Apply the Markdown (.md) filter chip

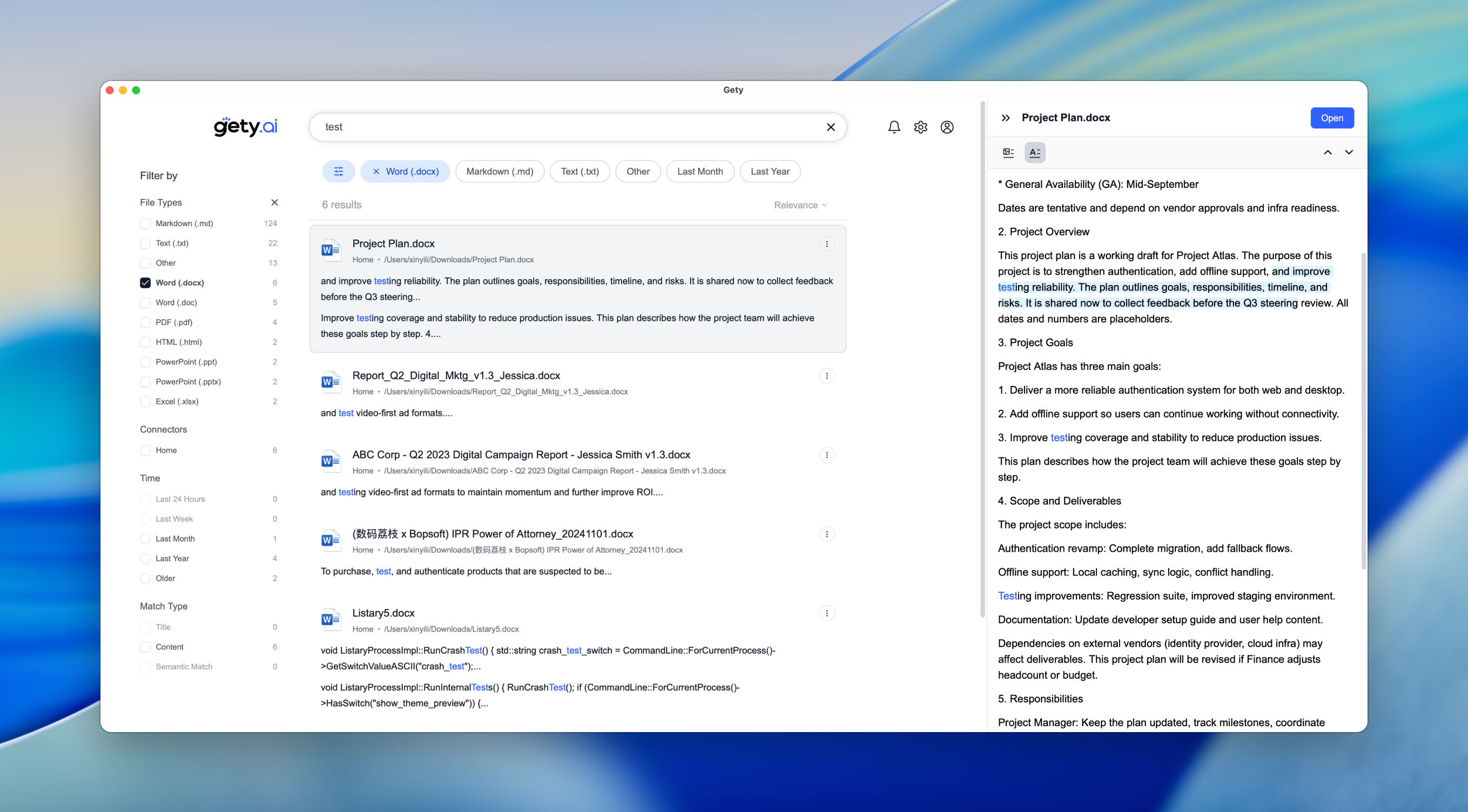tap(499, 172)
